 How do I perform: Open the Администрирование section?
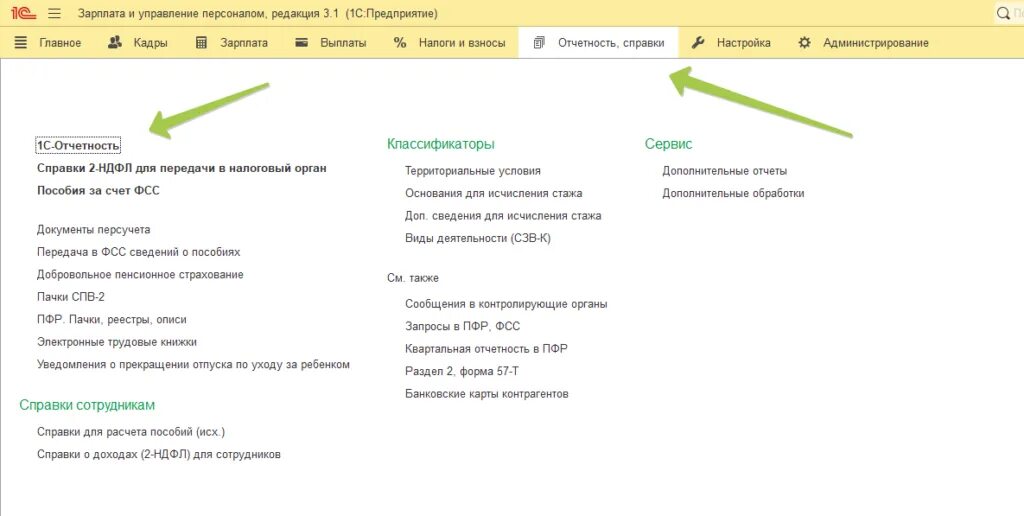point(875,43)
